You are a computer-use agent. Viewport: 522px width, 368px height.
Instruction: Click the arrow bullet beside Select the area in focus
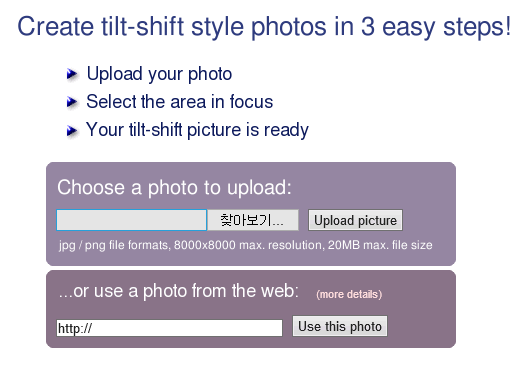click(72, 102)
